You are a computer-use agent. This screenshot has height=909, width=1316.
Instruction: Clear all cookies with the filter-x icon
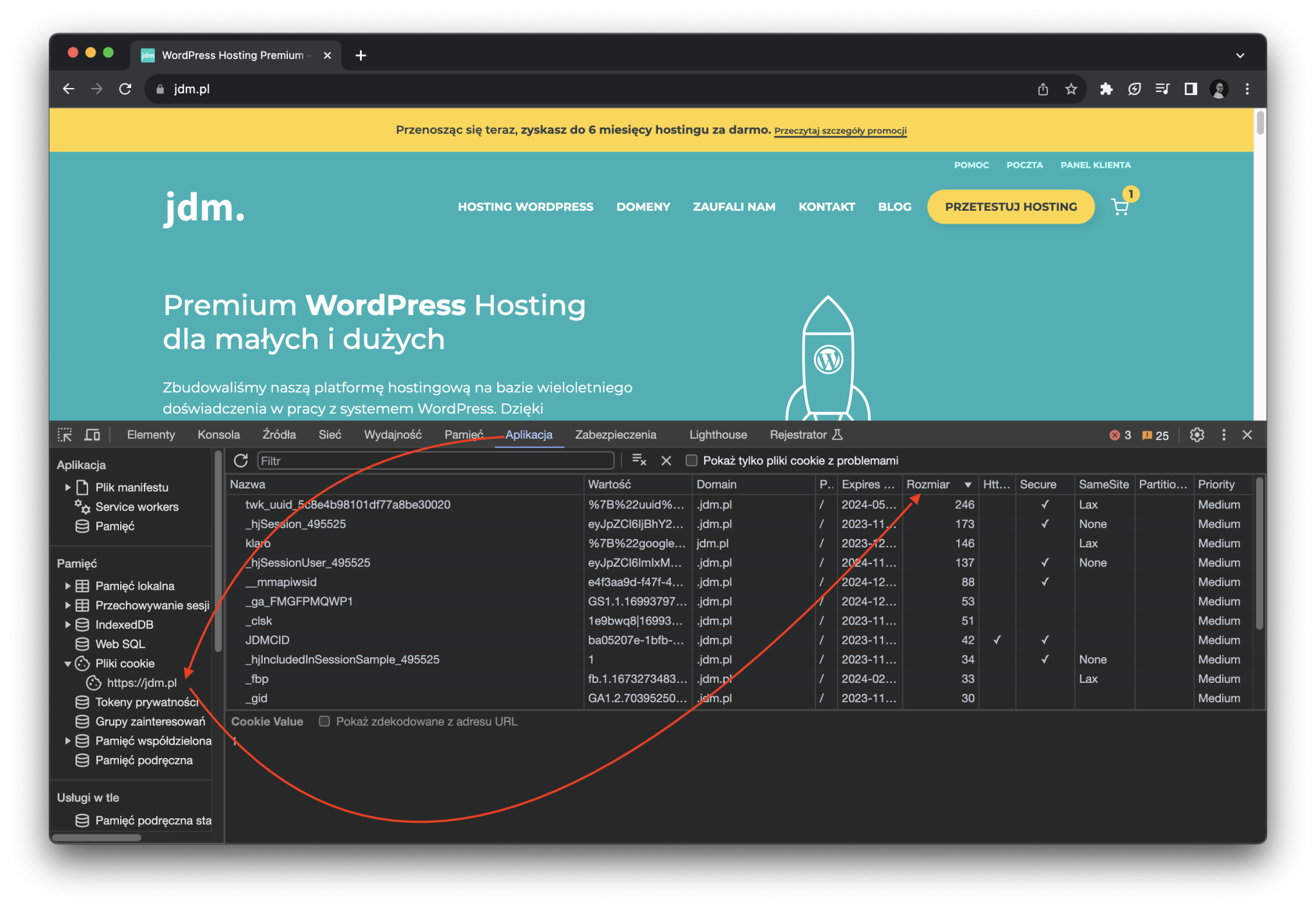[x=639, y=460]
